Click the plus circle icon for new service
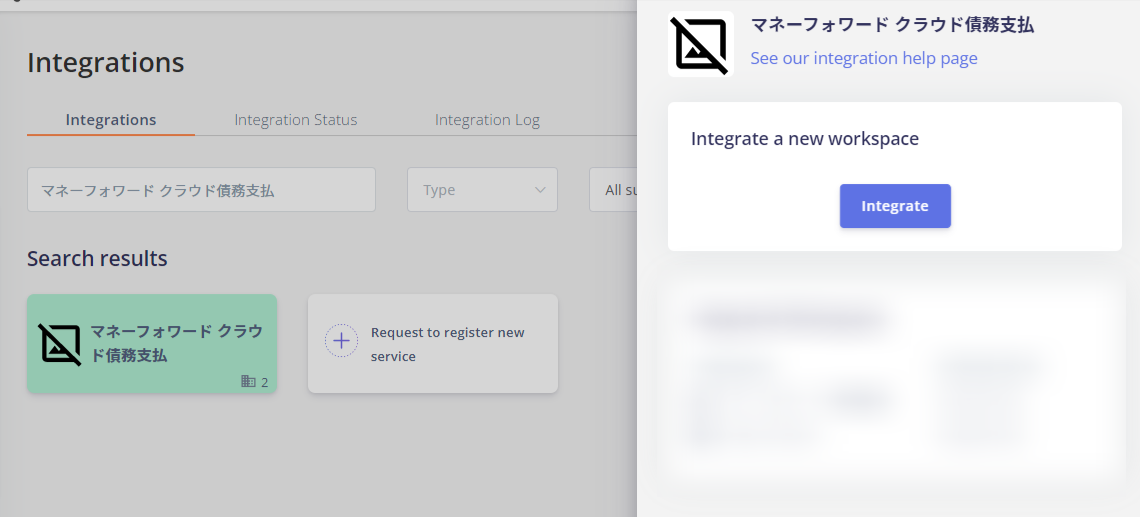The width and height of the screenshot is (1140, 517). coord(342,340)
